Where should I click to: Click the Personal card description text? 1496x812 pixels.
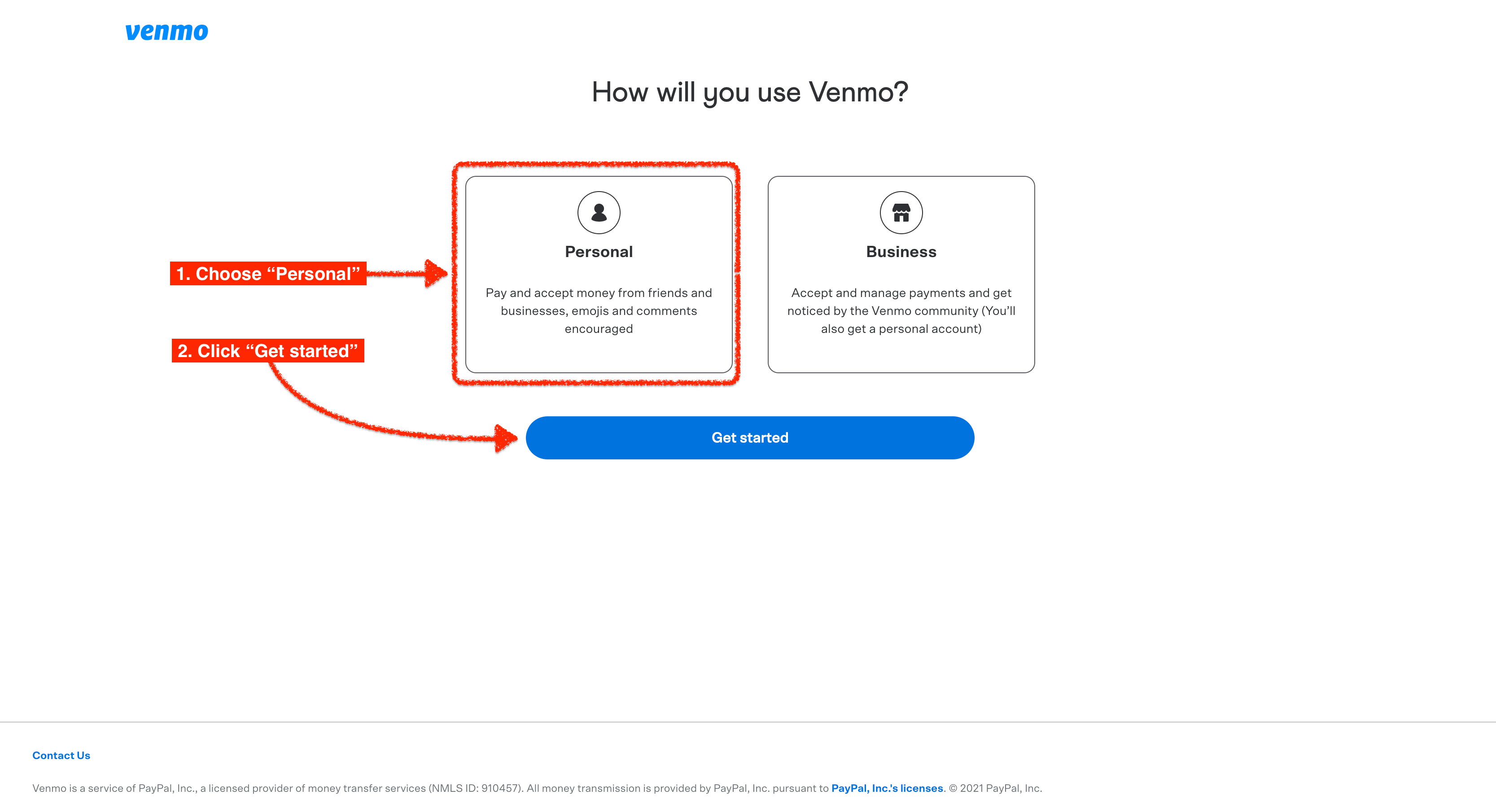599,311
